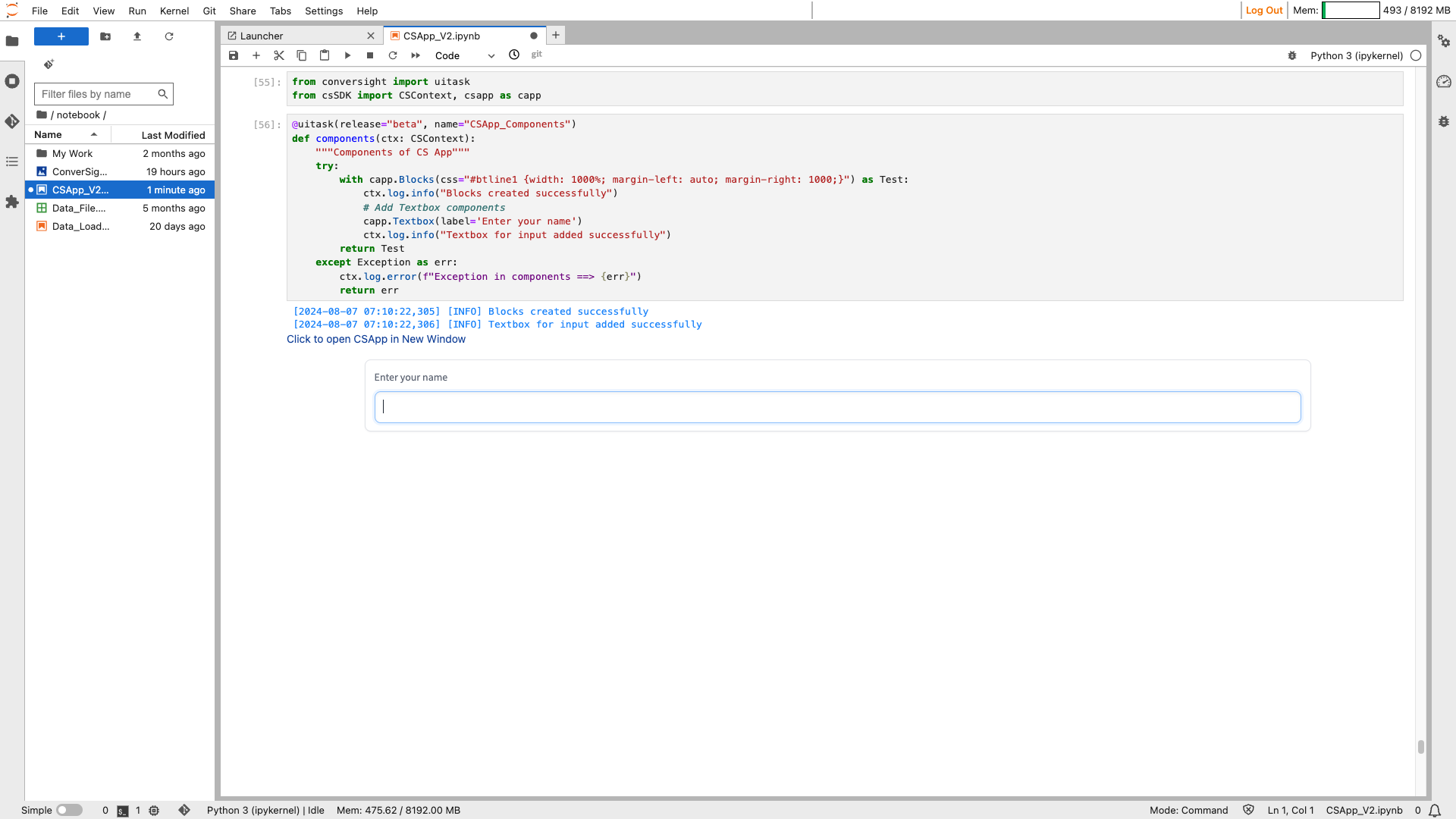The width and height of the screenshot is (1456, 819).
Task: Paste cell from clipboard icon
Action: coord(325,55)
